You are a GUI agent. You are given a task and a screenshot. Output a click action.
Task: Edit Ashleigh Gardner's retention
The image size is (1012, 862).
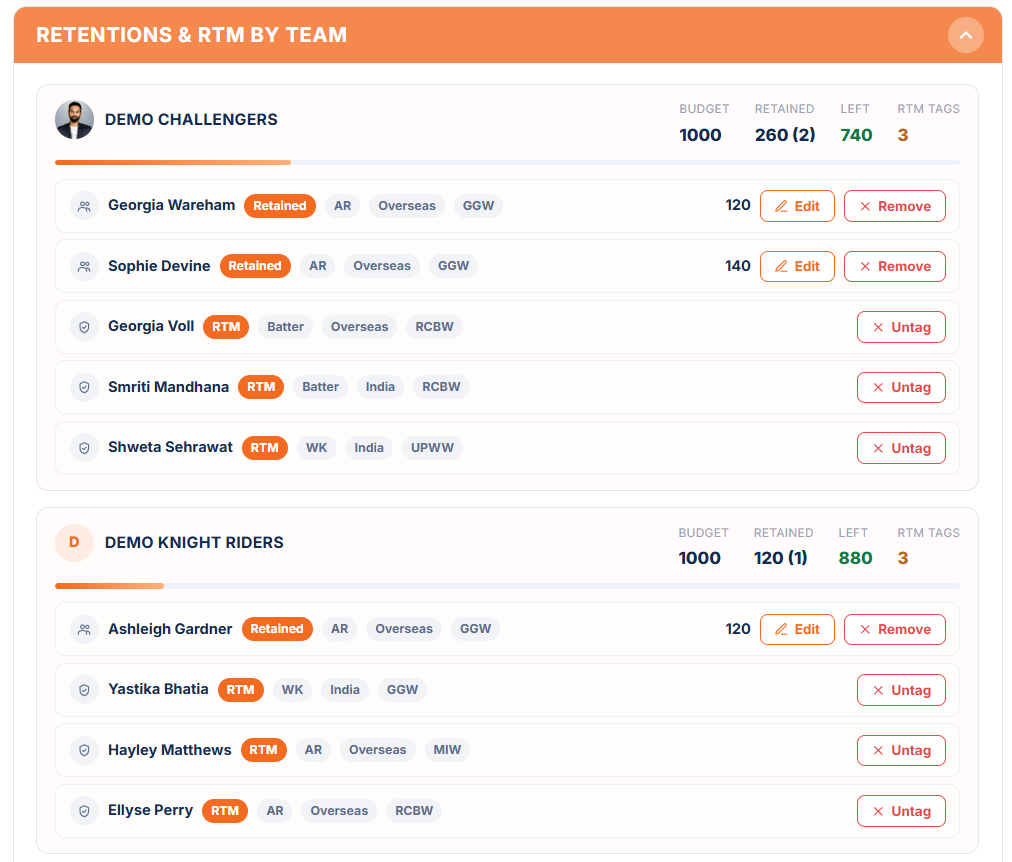(x=797, y=630)
